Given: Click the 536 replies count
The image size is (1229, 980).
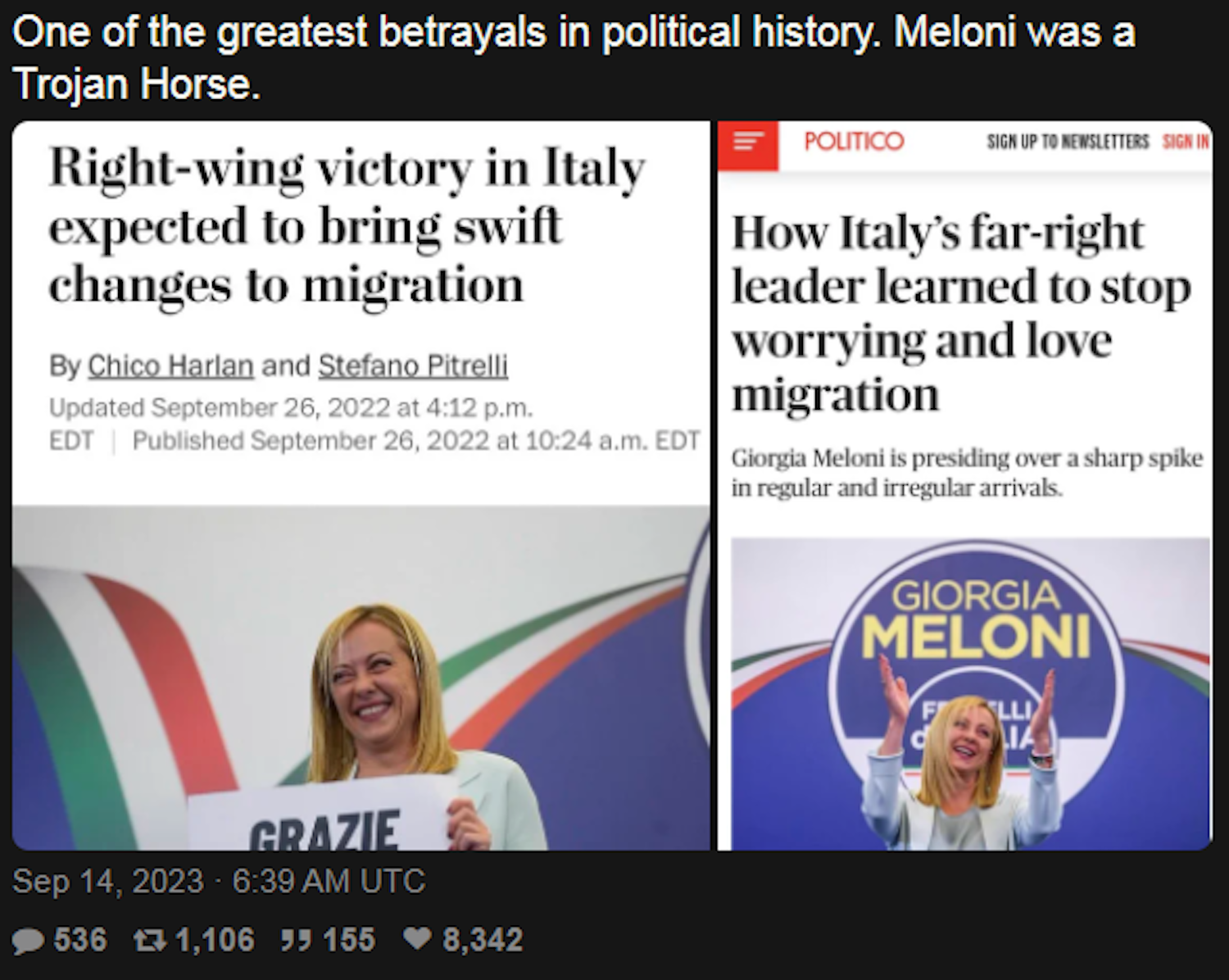Looking at the screenshot, I should click(x=80, y=940).
